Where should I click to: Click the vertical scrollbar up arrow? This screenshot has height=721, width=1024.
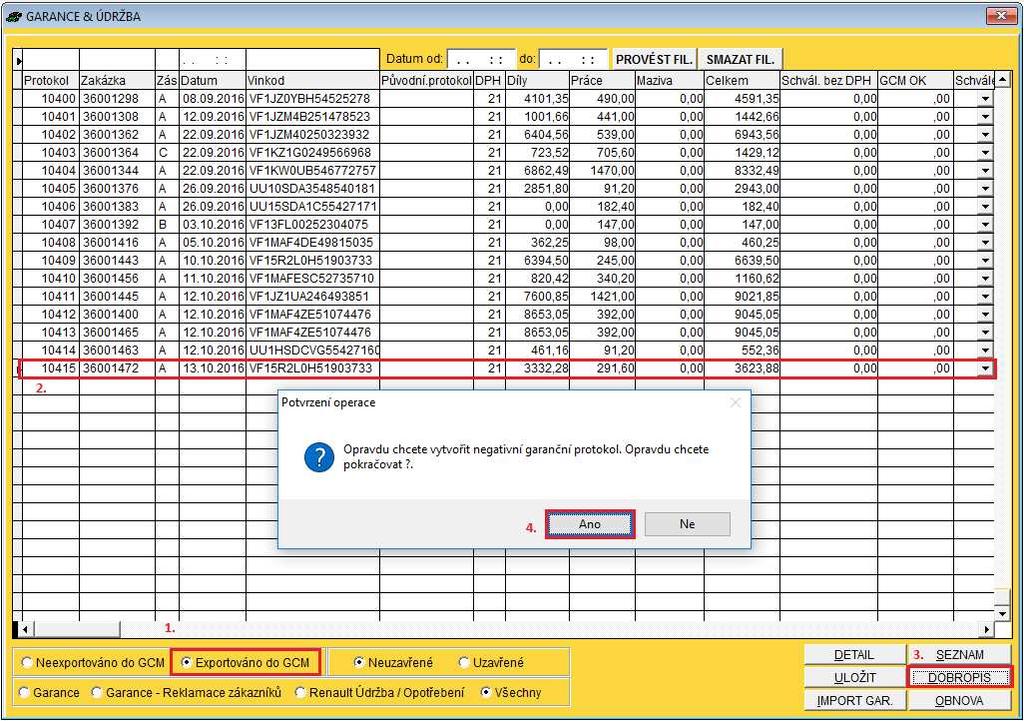tap(1002, 80)
